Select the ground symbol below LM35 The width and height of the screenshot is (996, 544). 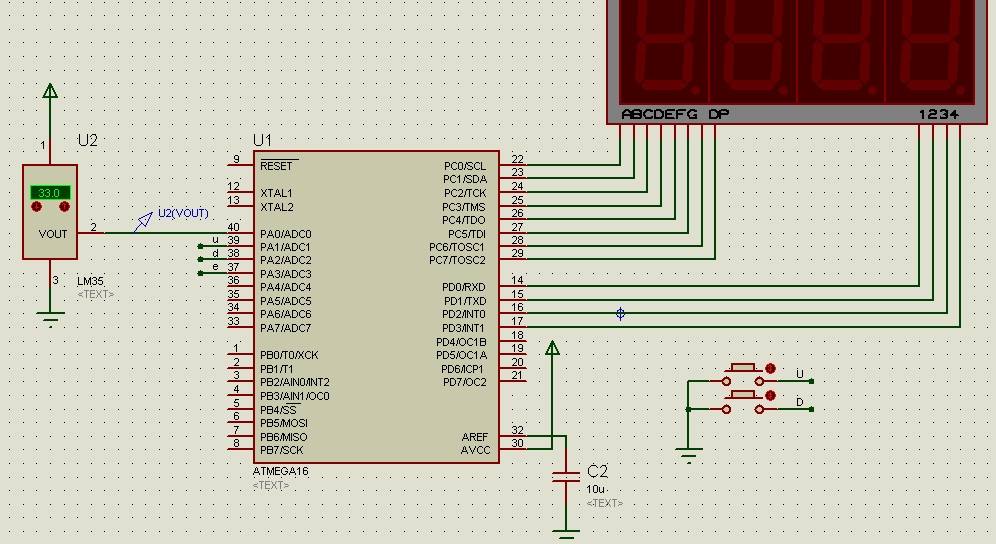(x=50, y=318)
